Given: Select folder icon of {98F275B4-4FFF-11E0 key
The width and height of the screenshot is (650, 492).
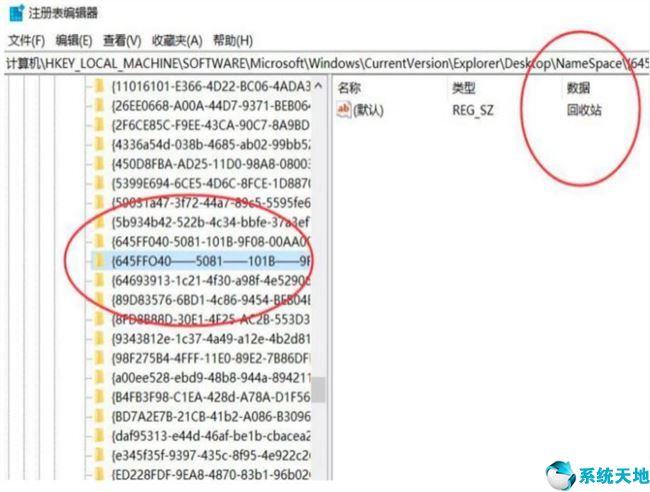Looking at the screenshot, I should (99, 358).
